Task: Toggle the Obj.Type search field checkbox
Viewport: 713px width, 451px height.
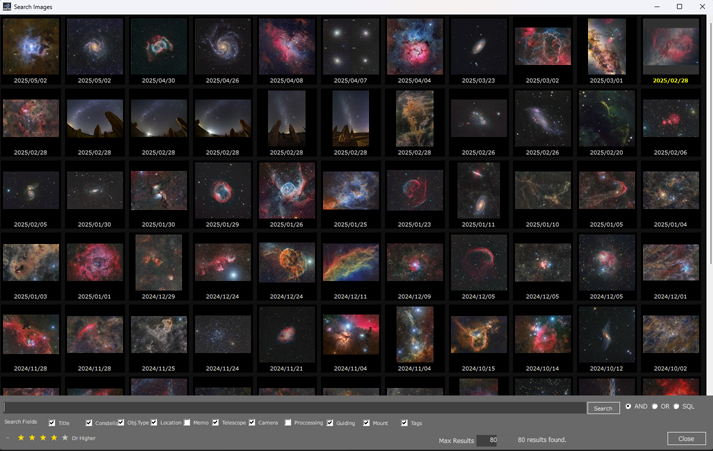Action: 121,422
